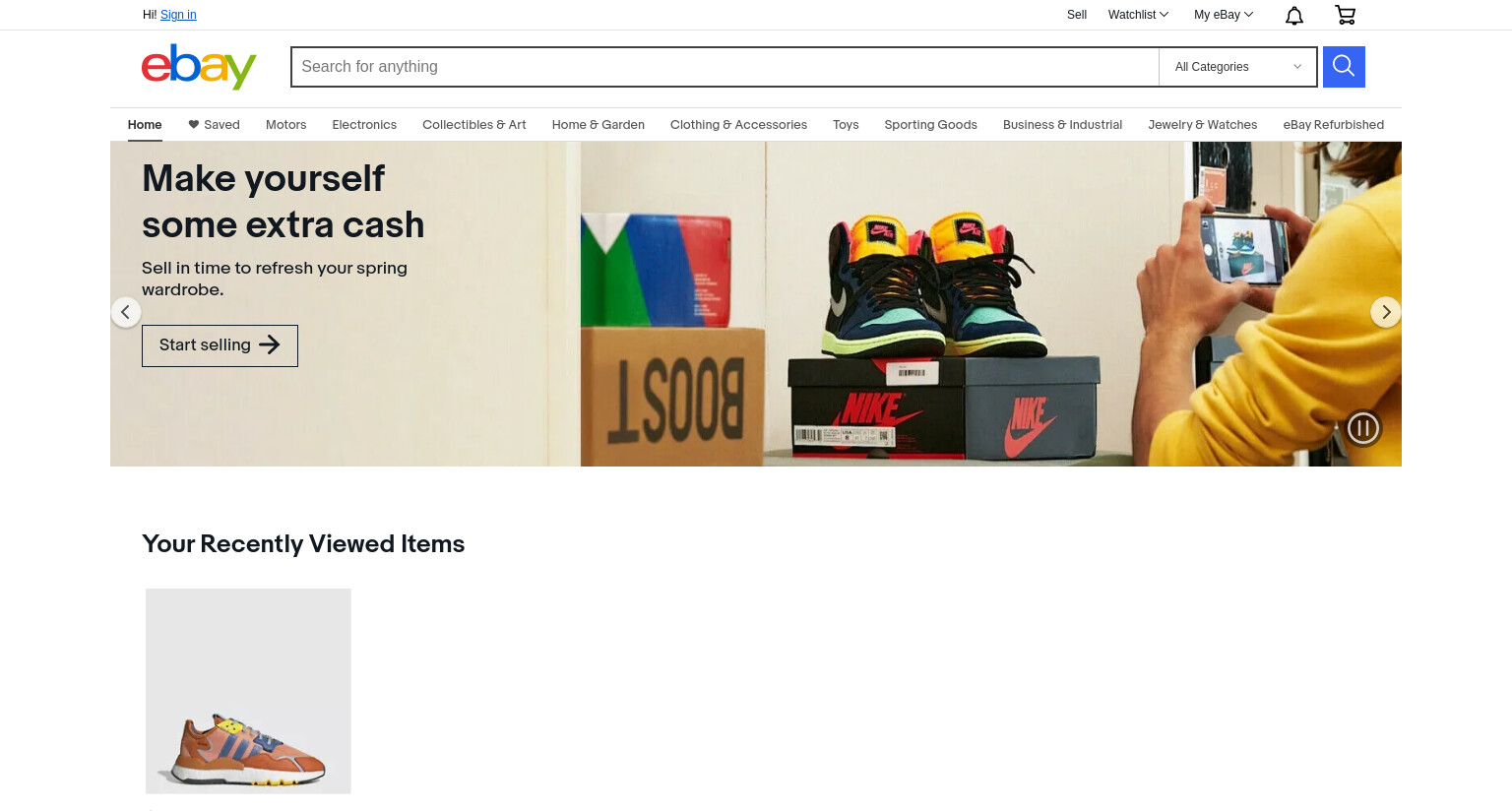Show the previous banner slide
1512x811 pixels.
pos(126,312)
